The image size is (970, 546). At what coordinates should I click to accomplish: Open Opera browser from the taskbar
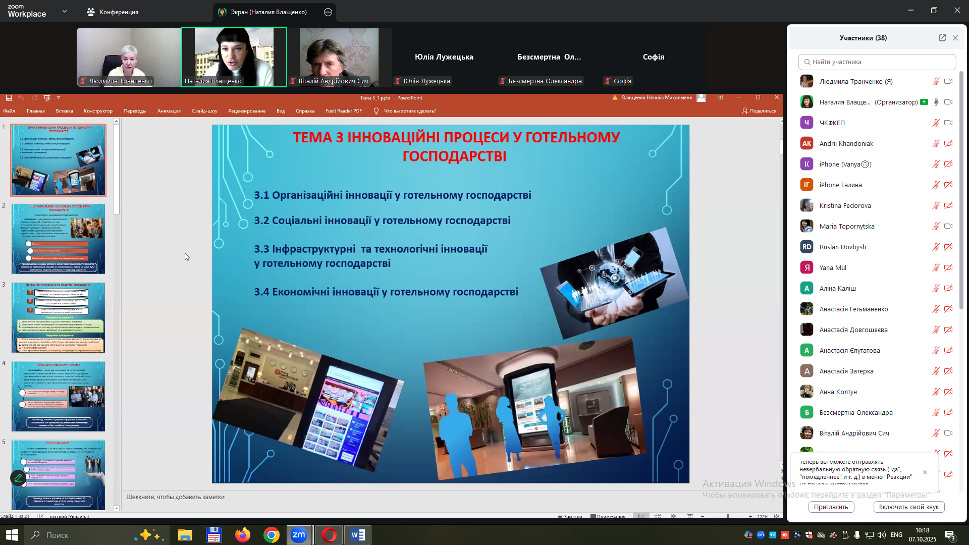point(329,535)
